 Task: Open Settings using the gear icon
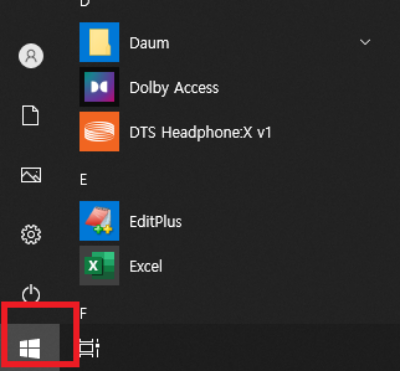(x=31, y=235)
